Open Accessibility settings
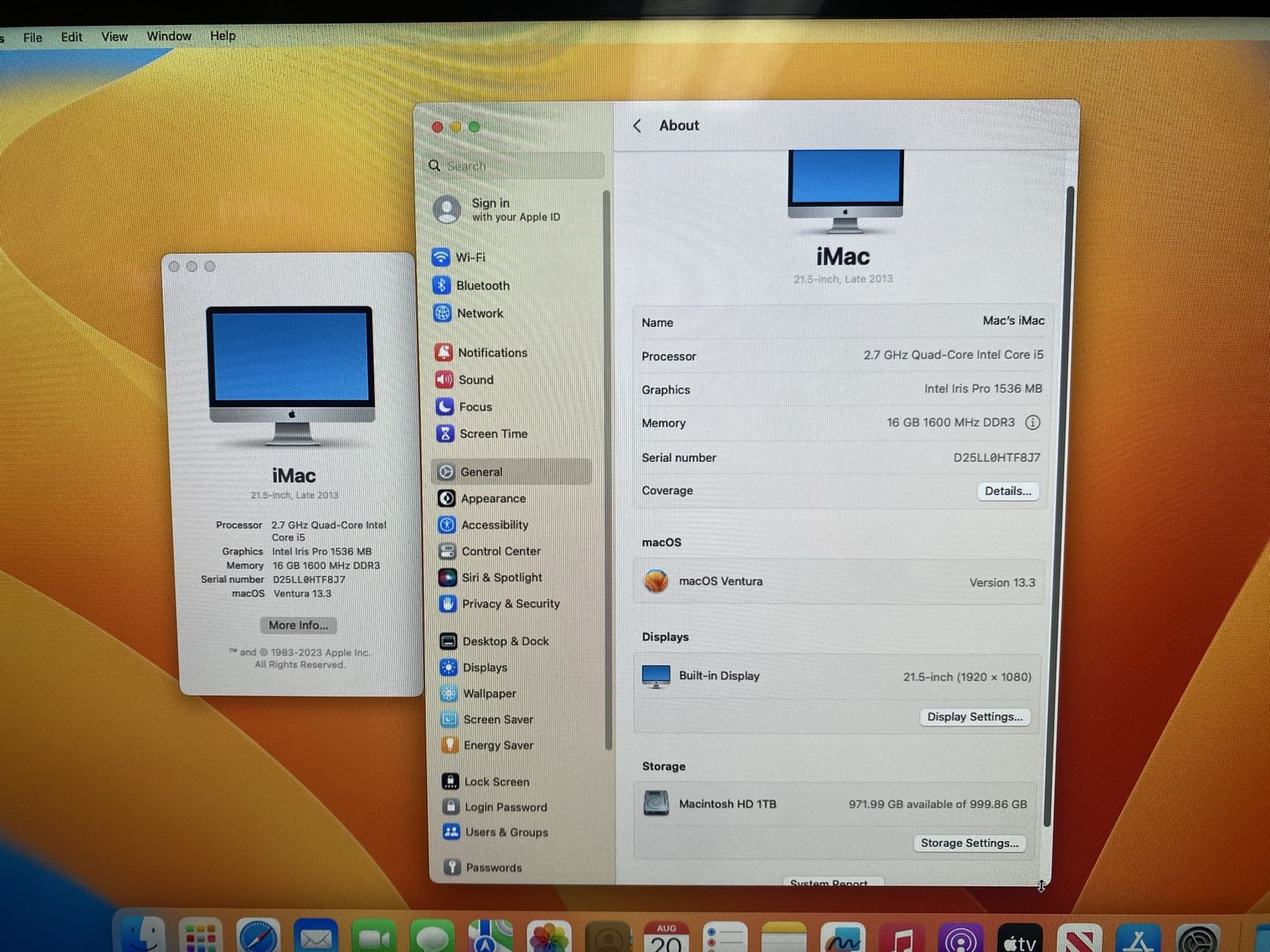Image resolution: width=1270 pixels, height=952 pixels. [x=483, y=524]
